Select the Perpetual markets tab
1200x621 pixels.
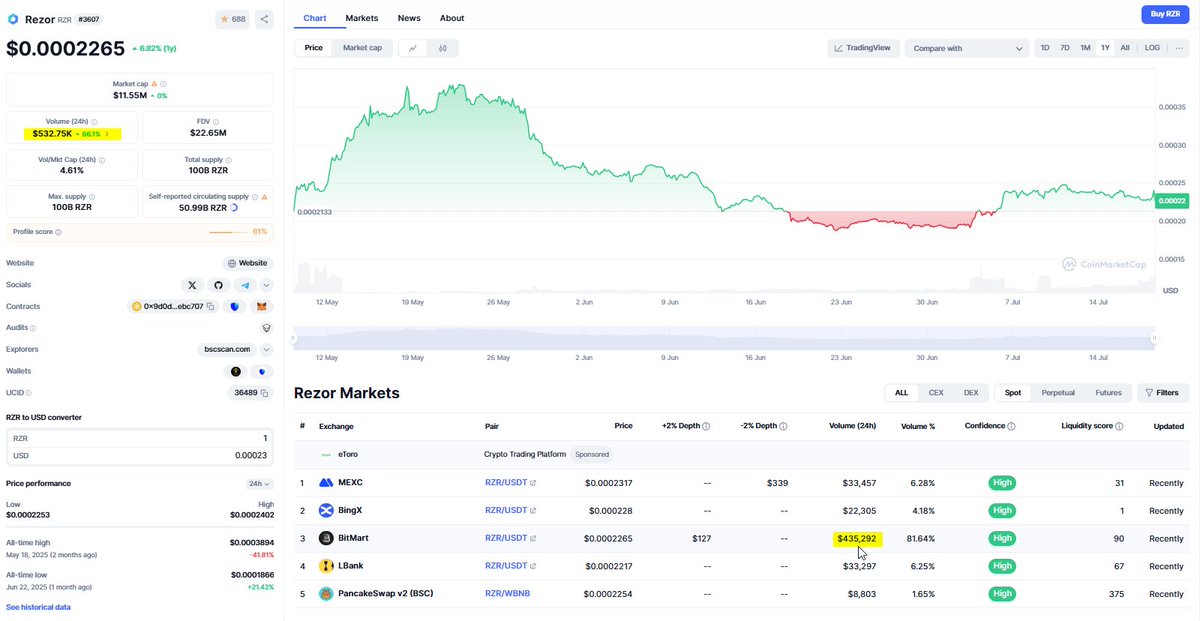tap(1058, 393)
